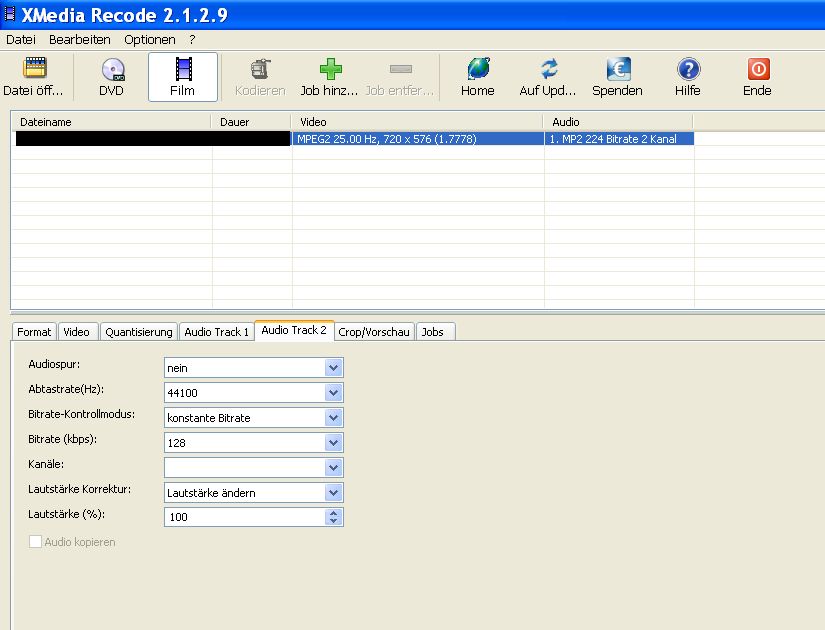Expand the Bitrate-Kontrollmodus dropdown
825x630 pixels.
click(x=334, y=417)
